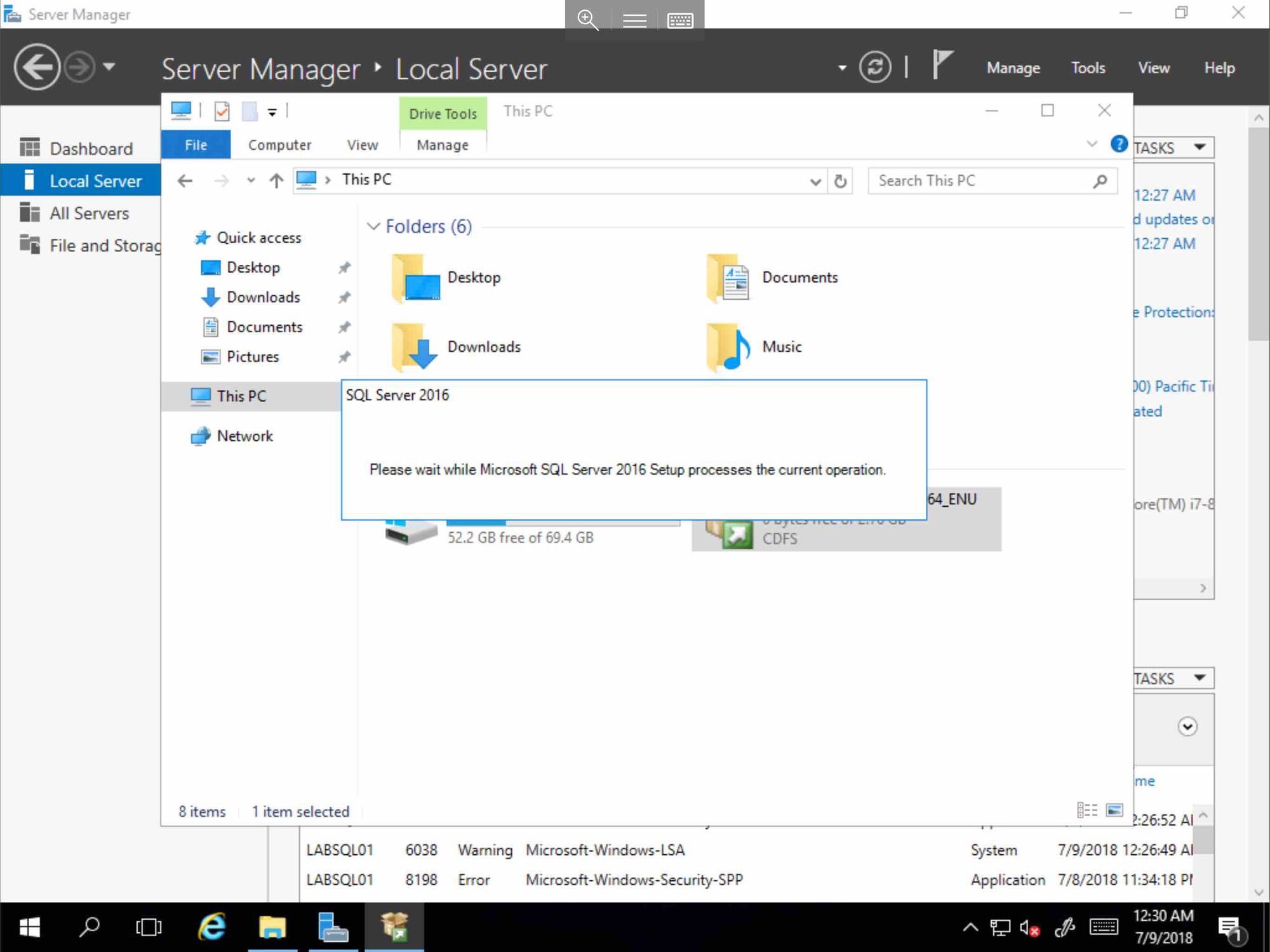Switch to the View ribbon tab in Explorer
The height and width of the screenshot is (952, 1270).
(x=363, y=145)
